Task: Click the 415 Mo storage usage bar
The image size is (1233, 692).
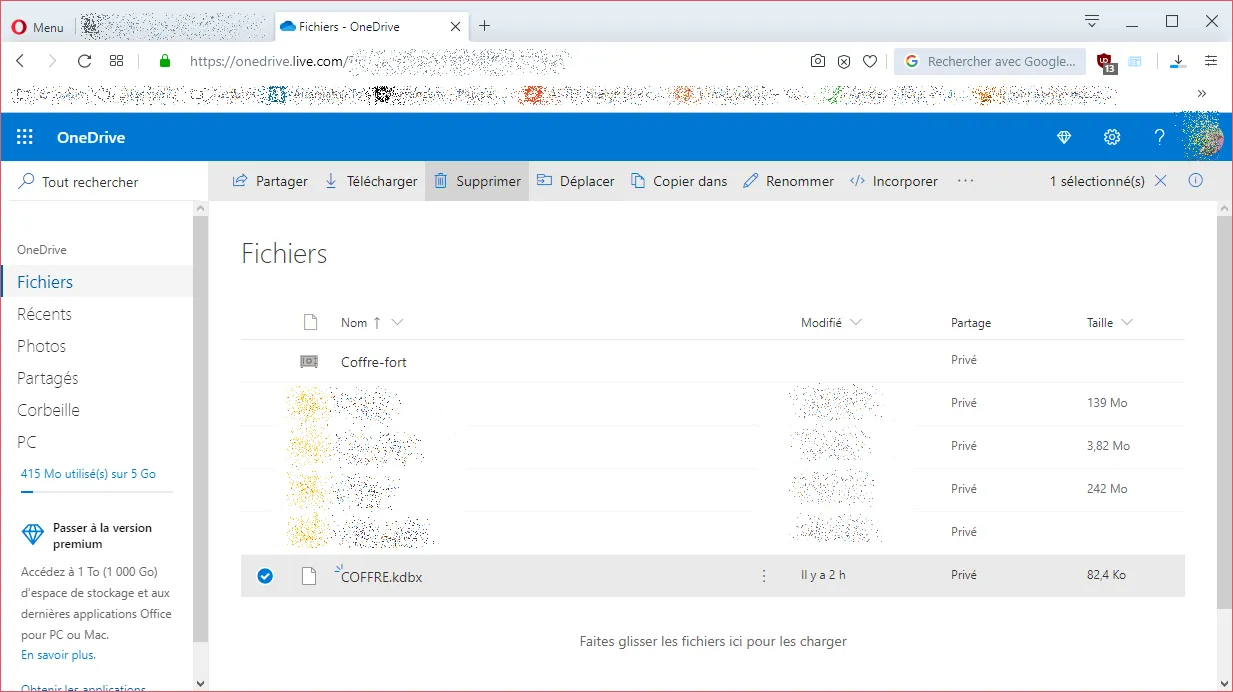Action: tap(97, 492)
